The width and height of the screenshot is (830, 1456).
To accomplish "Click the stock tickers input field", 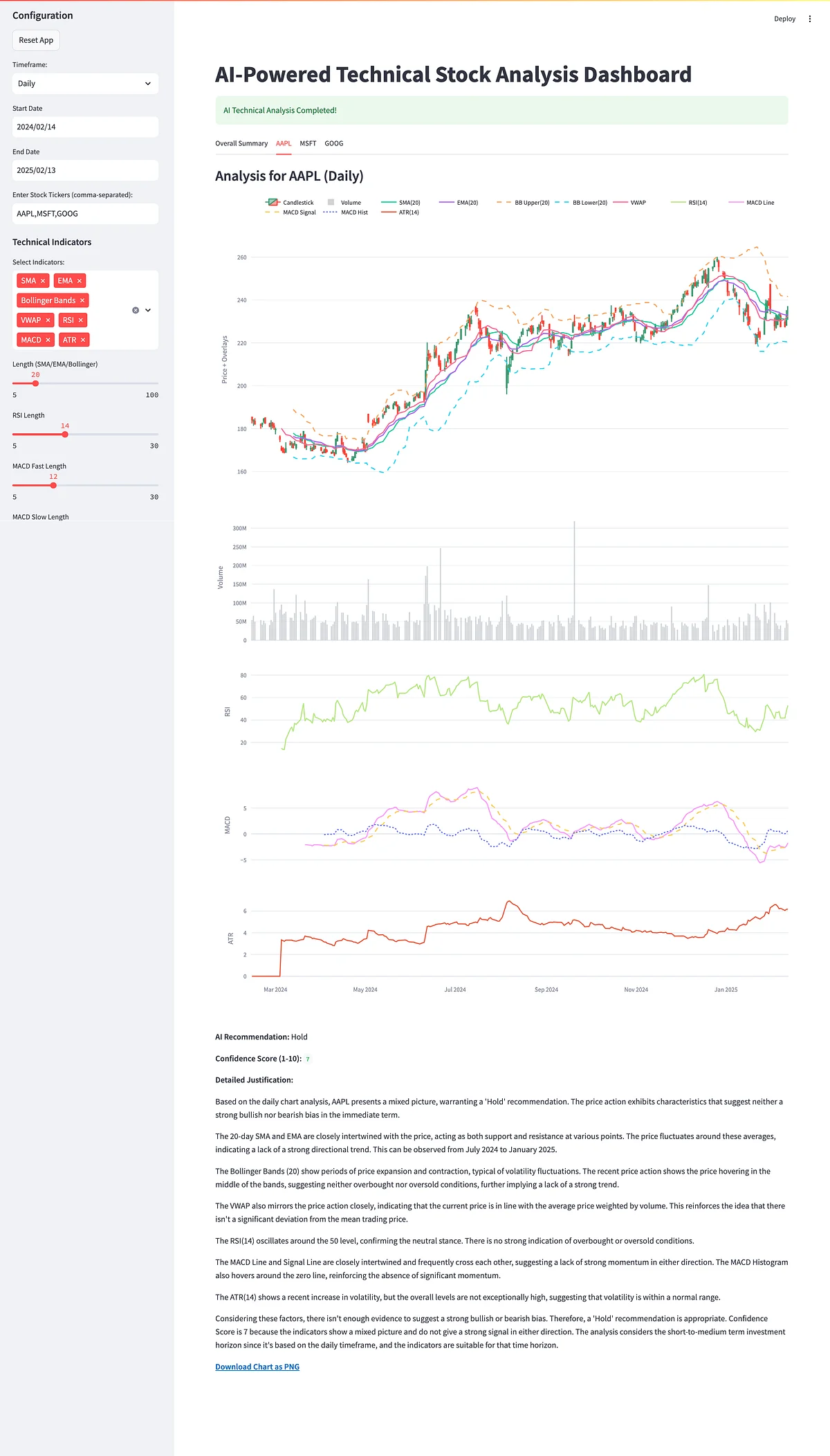I will 85,214.
